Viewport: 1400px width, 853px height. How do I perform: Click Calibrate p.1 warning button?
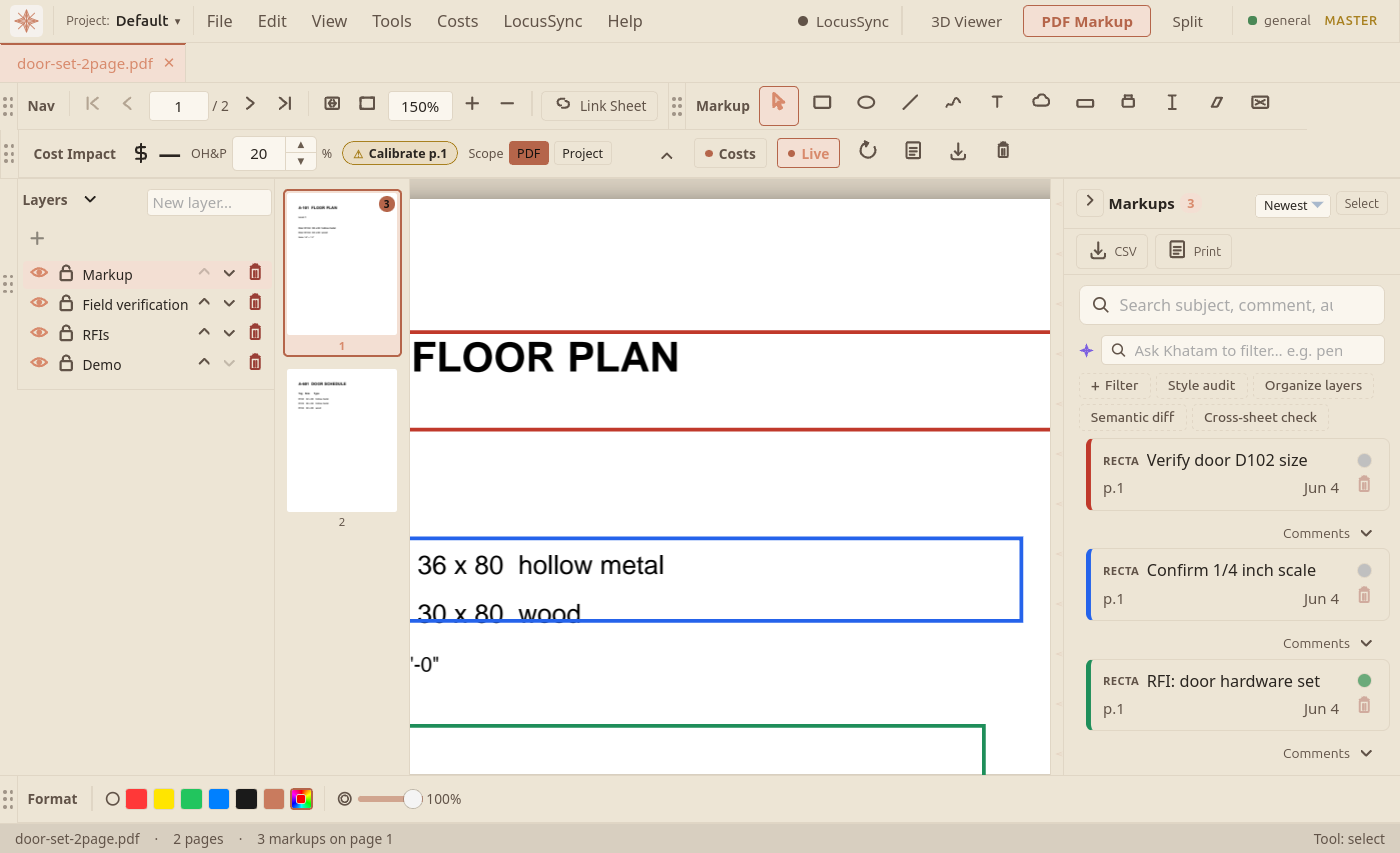400,153
